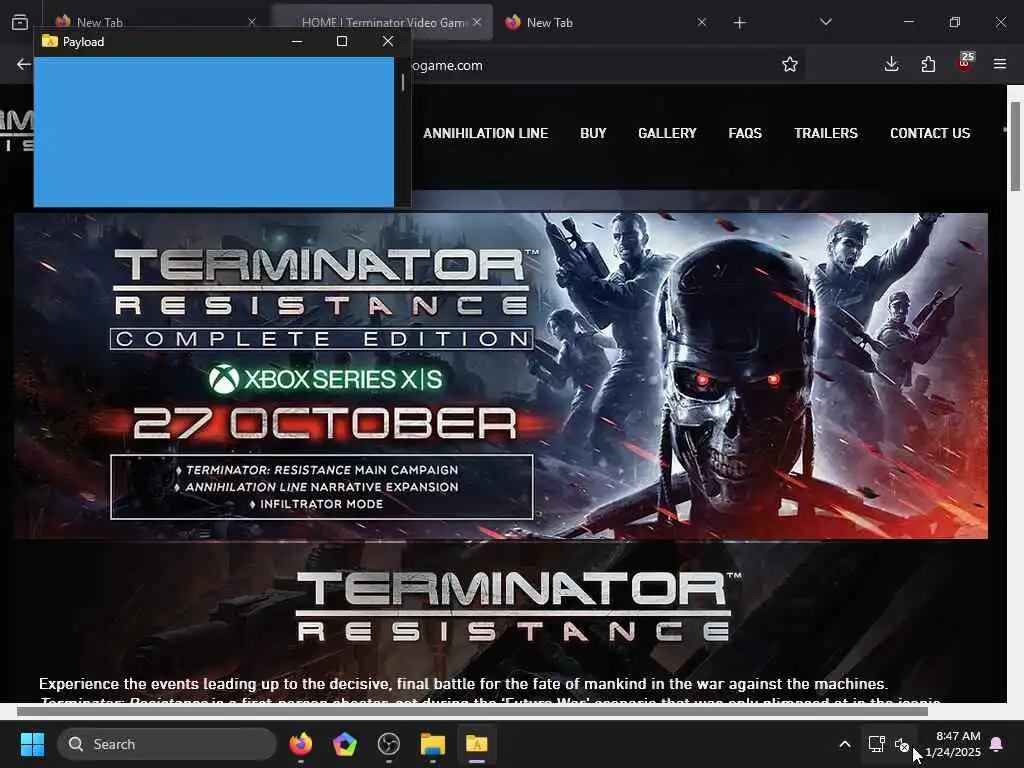
Task: Open the notifications bell icon
Action: [x=997, y=744]
